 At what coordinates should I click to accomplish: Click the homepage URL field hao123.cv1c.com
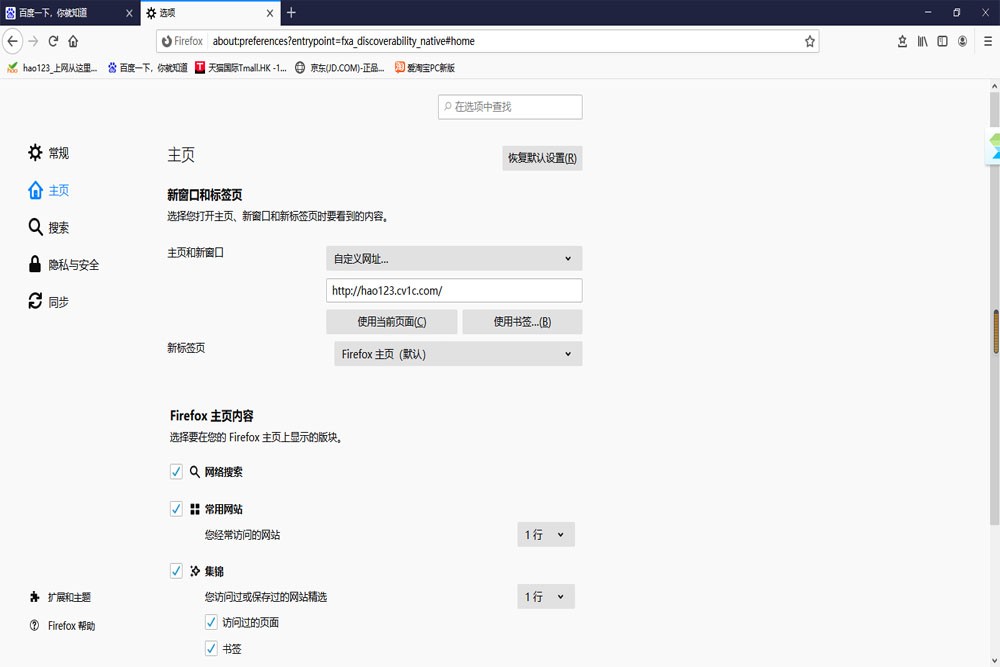454,290
